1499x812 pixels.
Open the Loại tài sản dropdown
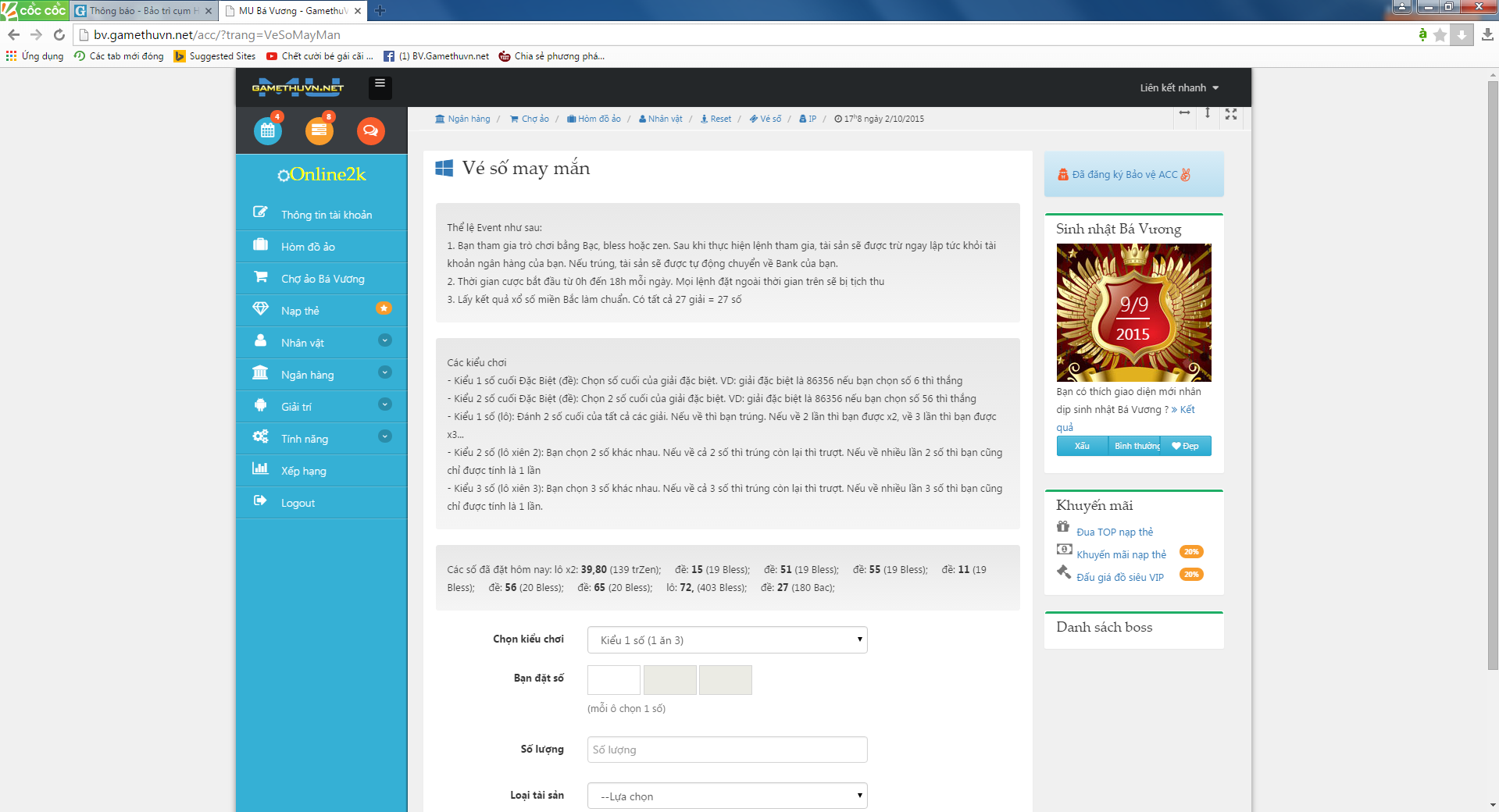click(x=727, y=796)
